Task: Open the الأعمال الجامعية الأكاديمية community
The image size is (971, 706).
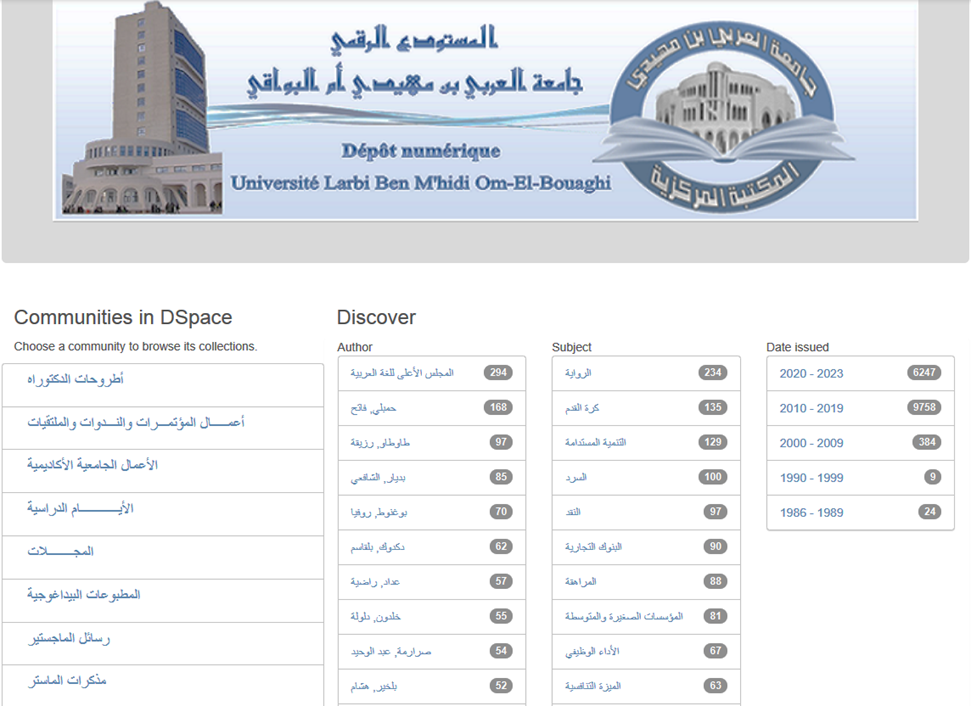Action: click(92, 465)
